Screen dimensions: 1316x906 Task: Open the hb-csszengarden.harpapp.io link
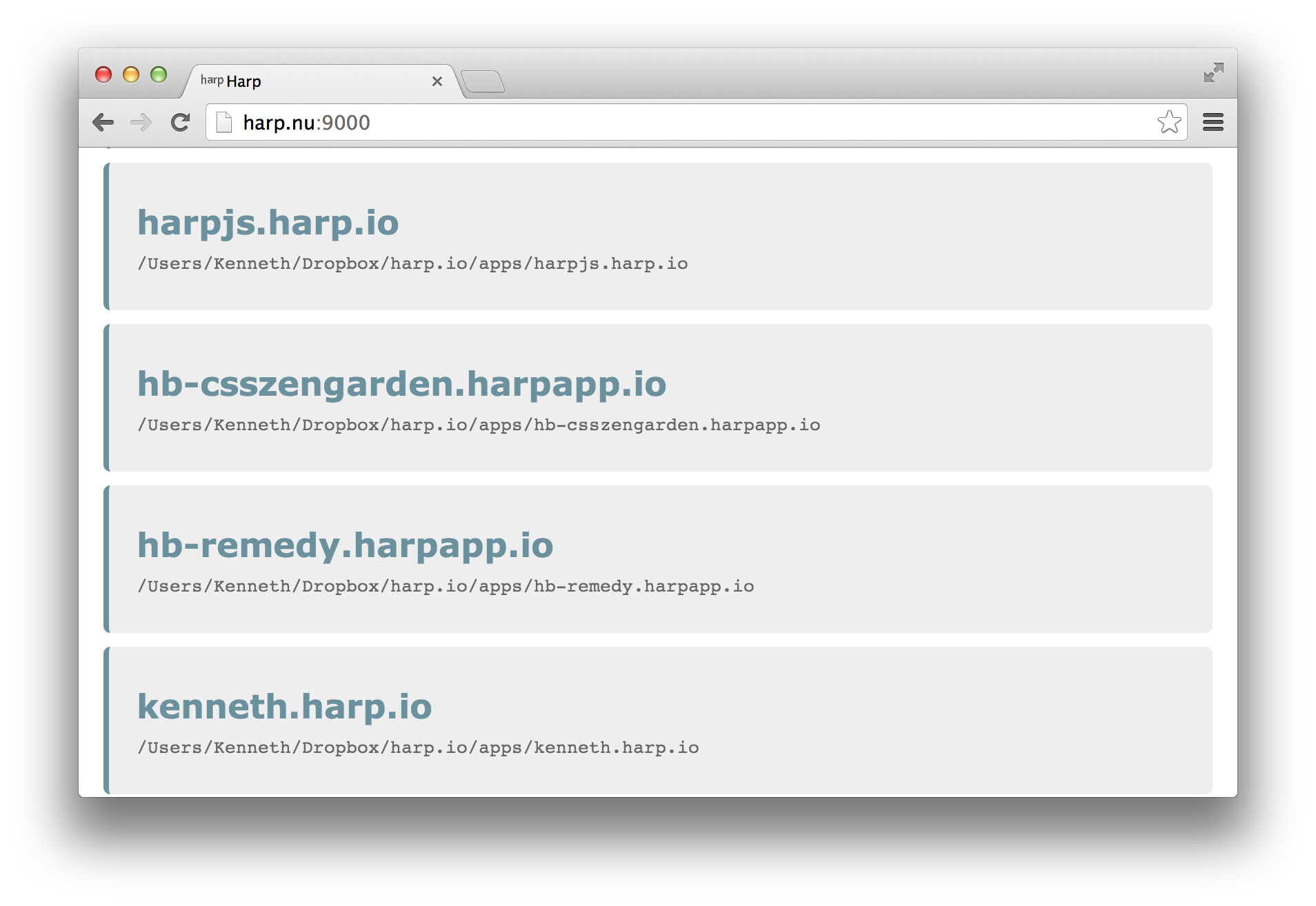(x=402, y=384)
